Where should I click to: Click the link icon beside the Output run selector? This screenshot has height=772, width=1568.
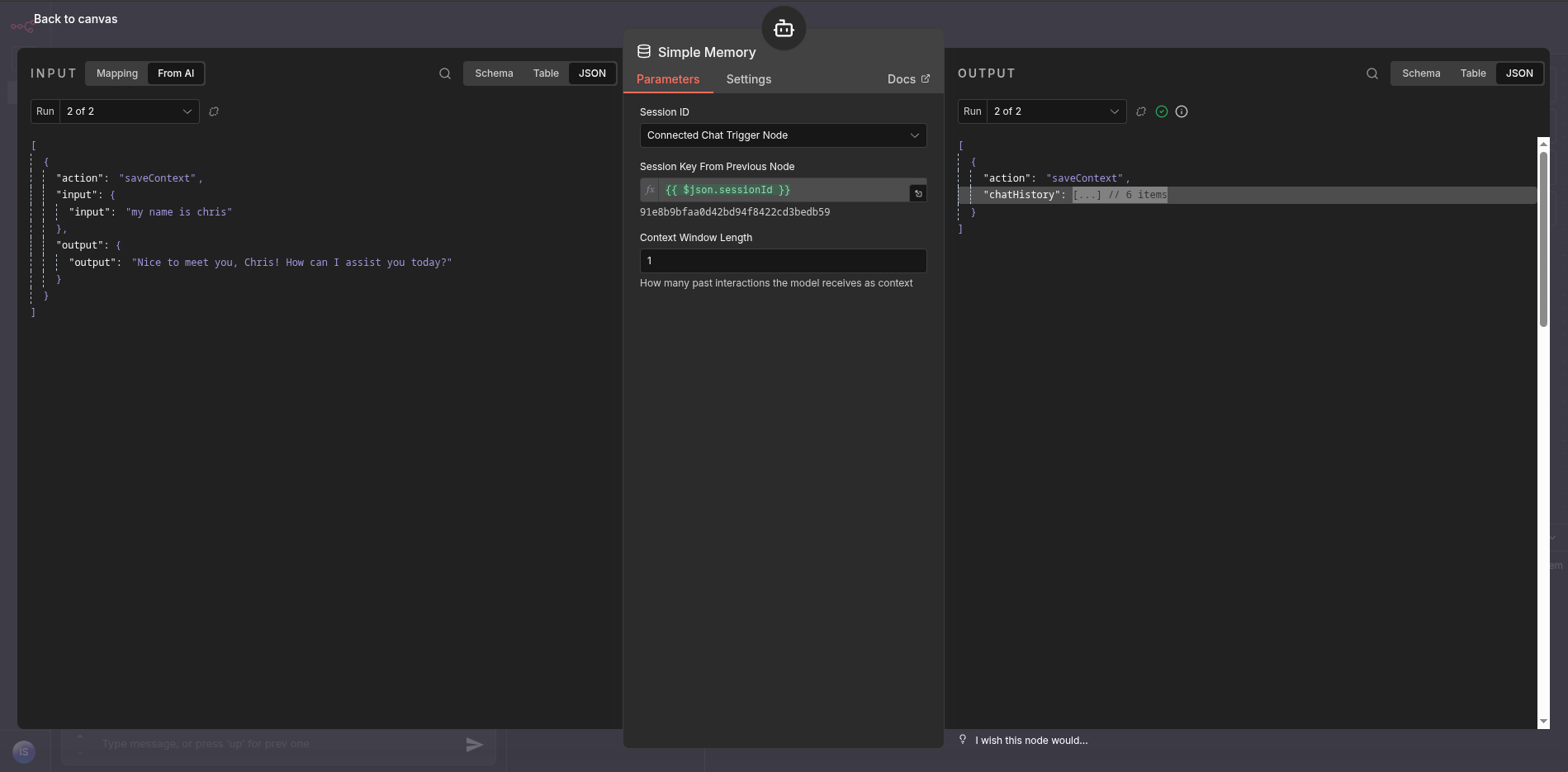[1141, 111]
